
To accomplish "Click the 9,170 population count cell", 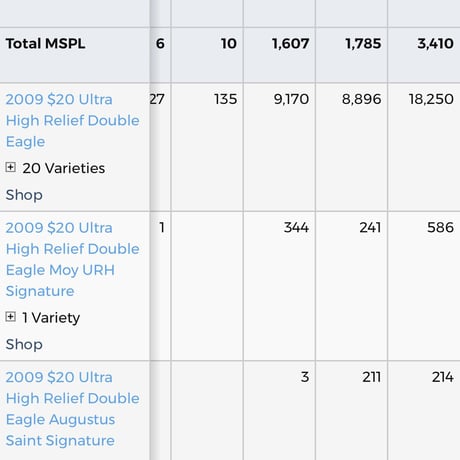I will pyautogui.click(x=291, y=99).
